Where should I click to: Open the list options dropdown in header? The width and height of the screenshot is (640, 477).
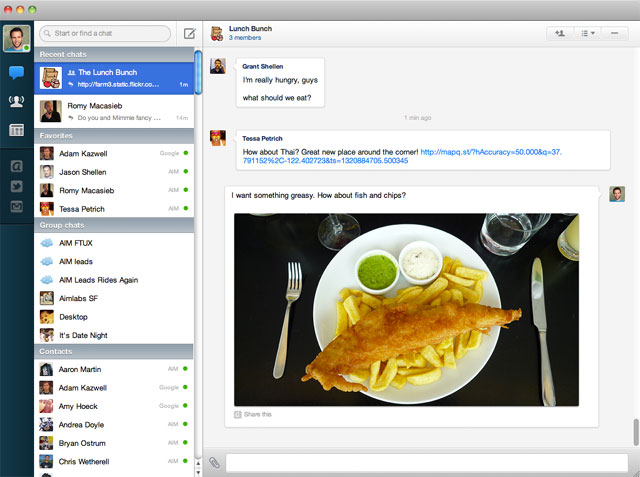[x=587, y=33]
